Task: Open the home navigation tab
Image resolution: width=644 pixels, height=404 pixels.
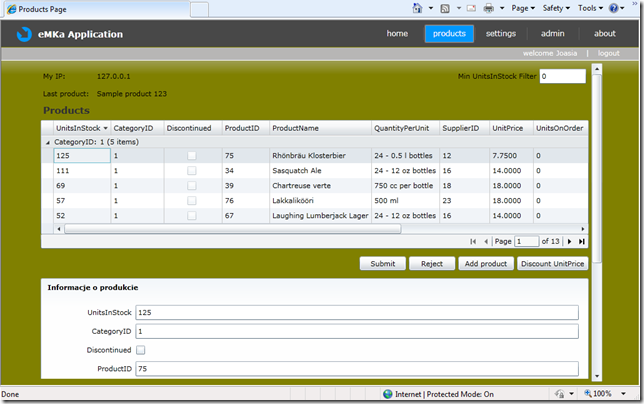Action: [397, 34]
